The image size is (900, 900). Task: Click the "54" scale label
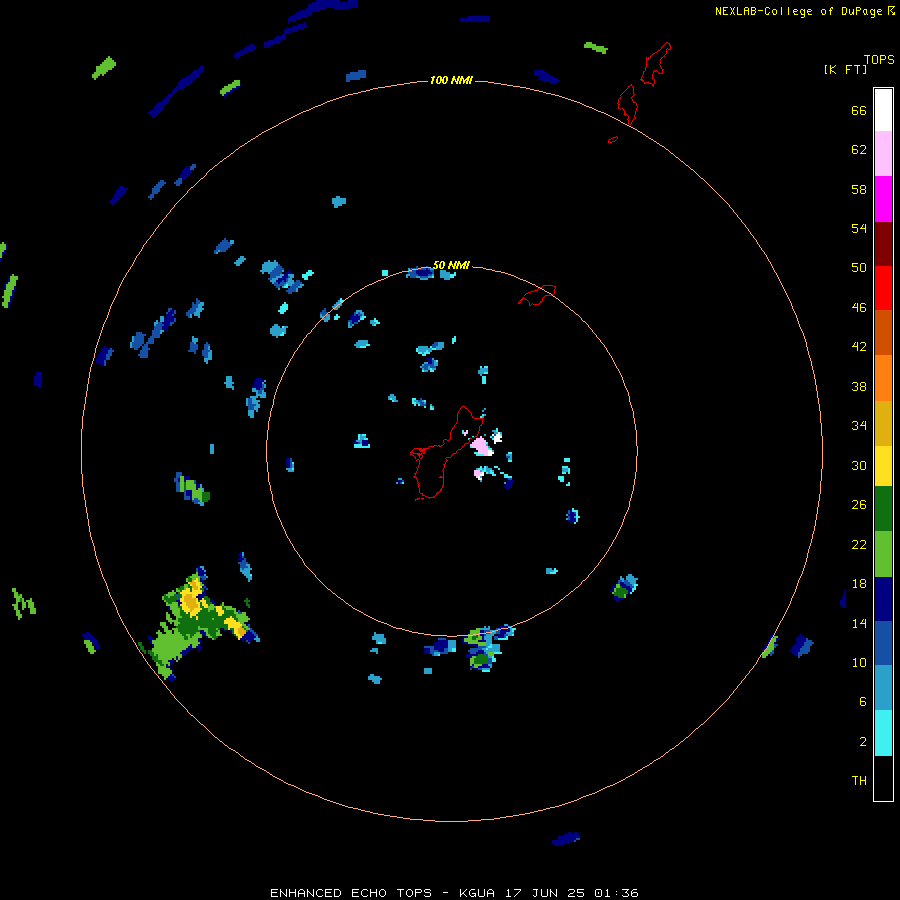tap(859, 228)
